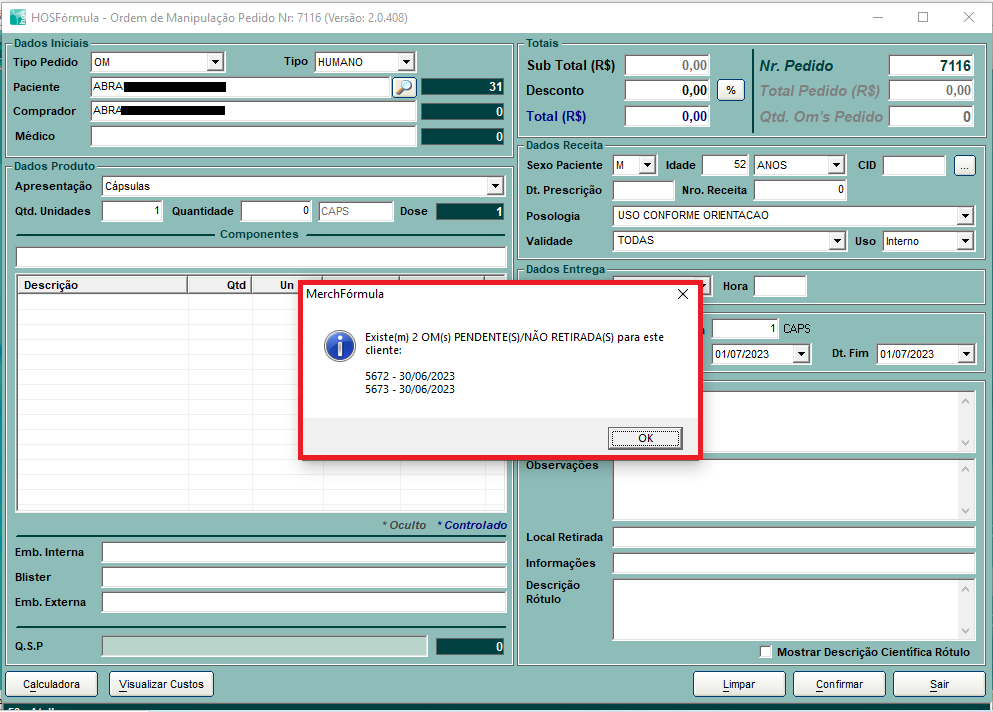Click the Local Retirada text field
Screen dimensions: 993x712
point(793,538)
